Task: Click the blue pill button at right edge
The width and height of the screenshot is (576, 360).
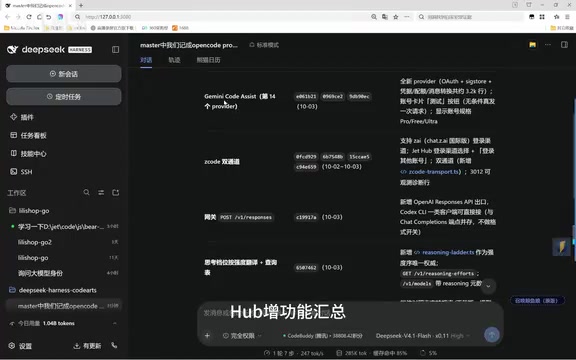Action: pos(537,300)
